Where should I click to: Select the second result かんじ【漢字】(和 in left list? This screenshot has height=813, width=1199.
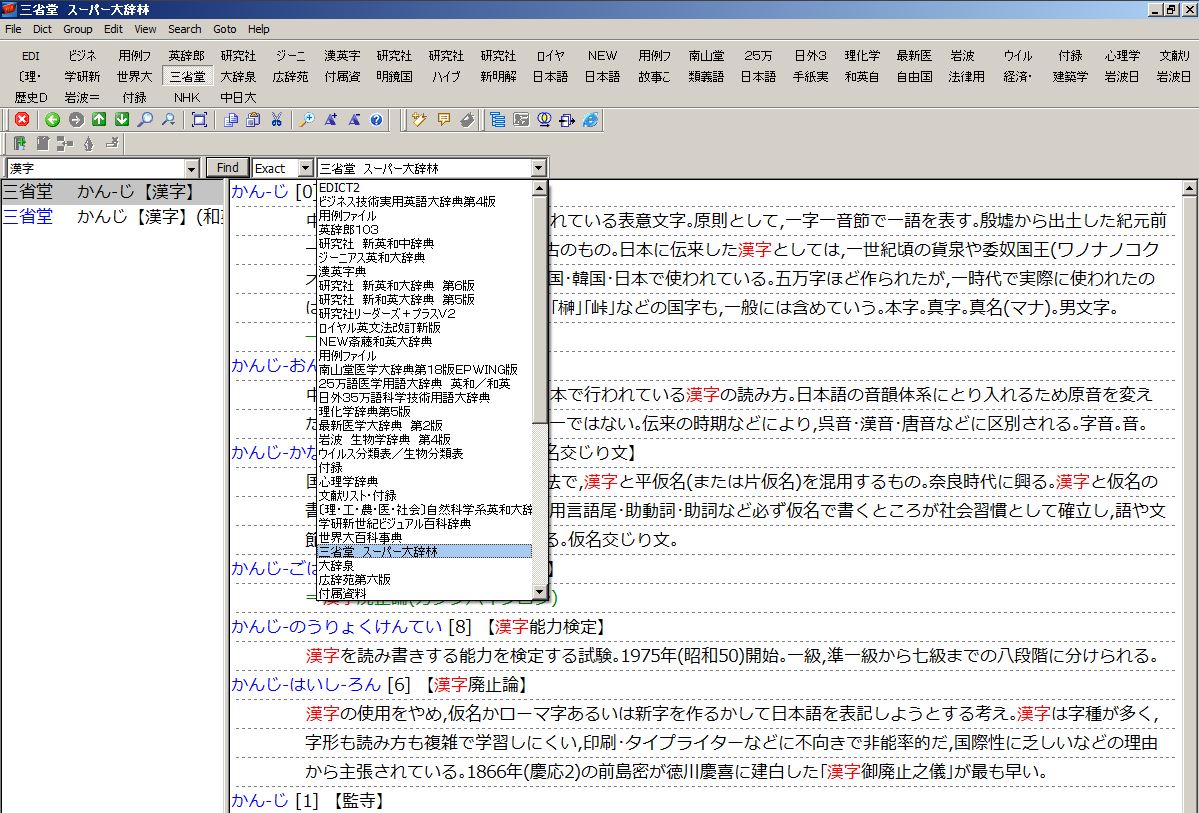(112, 216)
